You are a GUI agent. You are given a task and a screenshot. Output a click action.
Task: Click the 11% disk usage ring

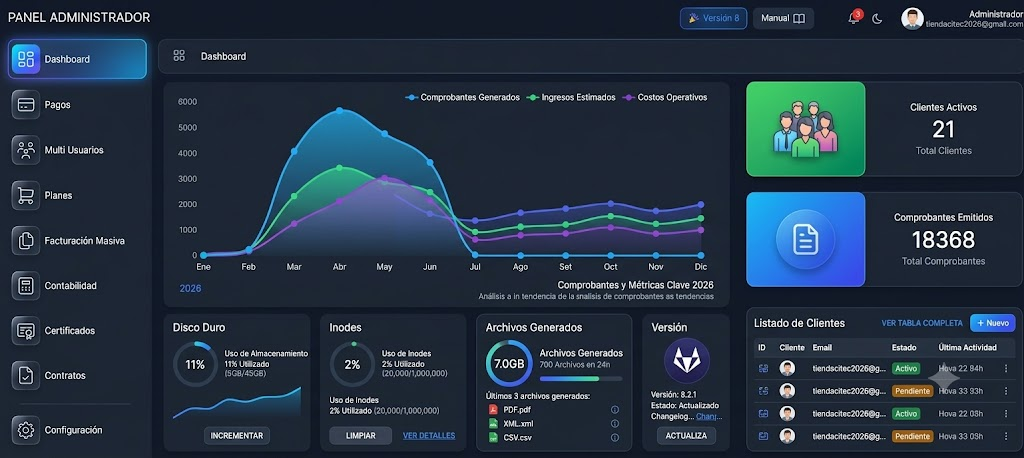coord(195,365)
